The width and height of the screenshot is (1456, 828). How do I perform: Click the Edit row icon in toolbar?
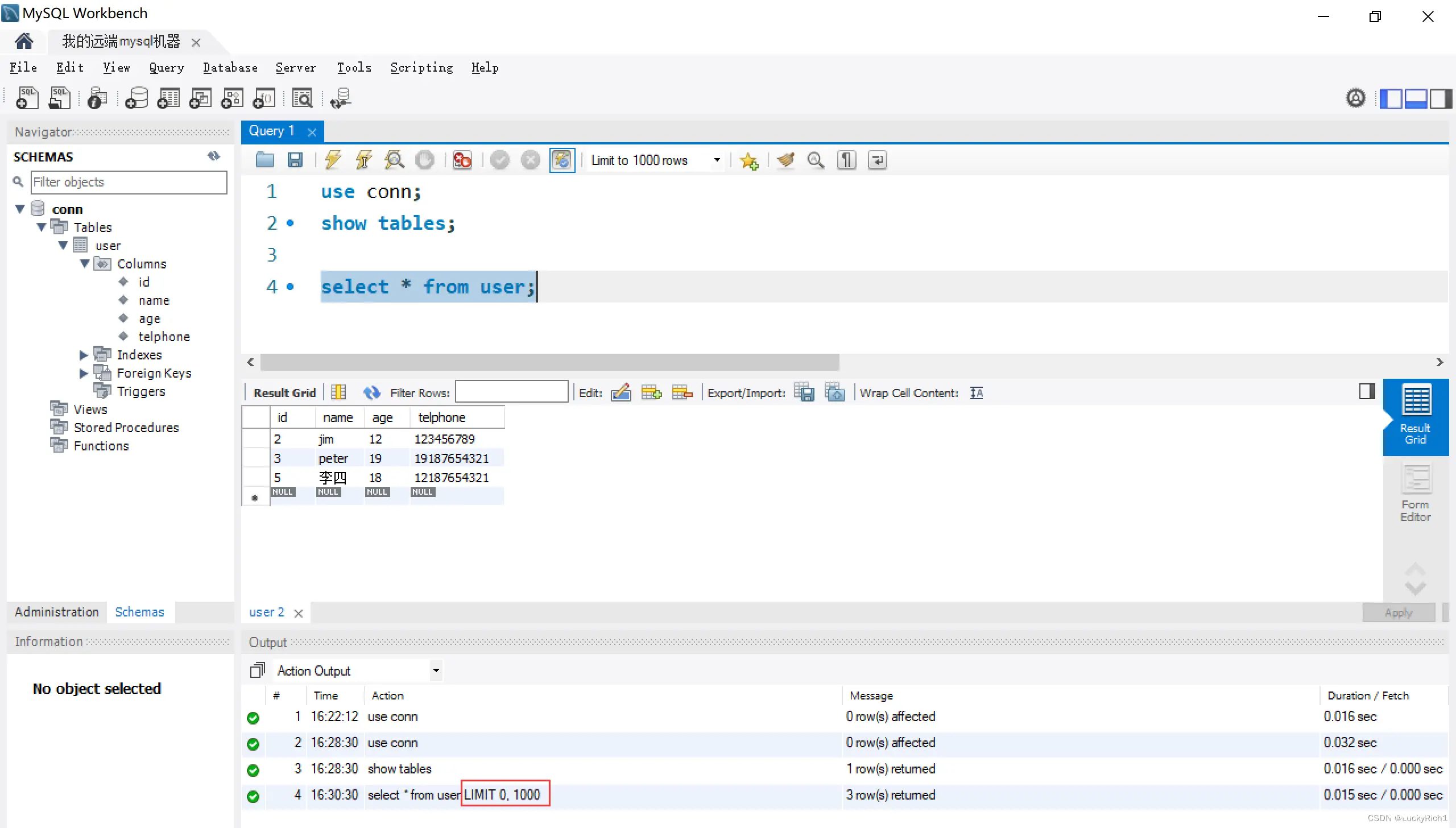coord(622,393)
